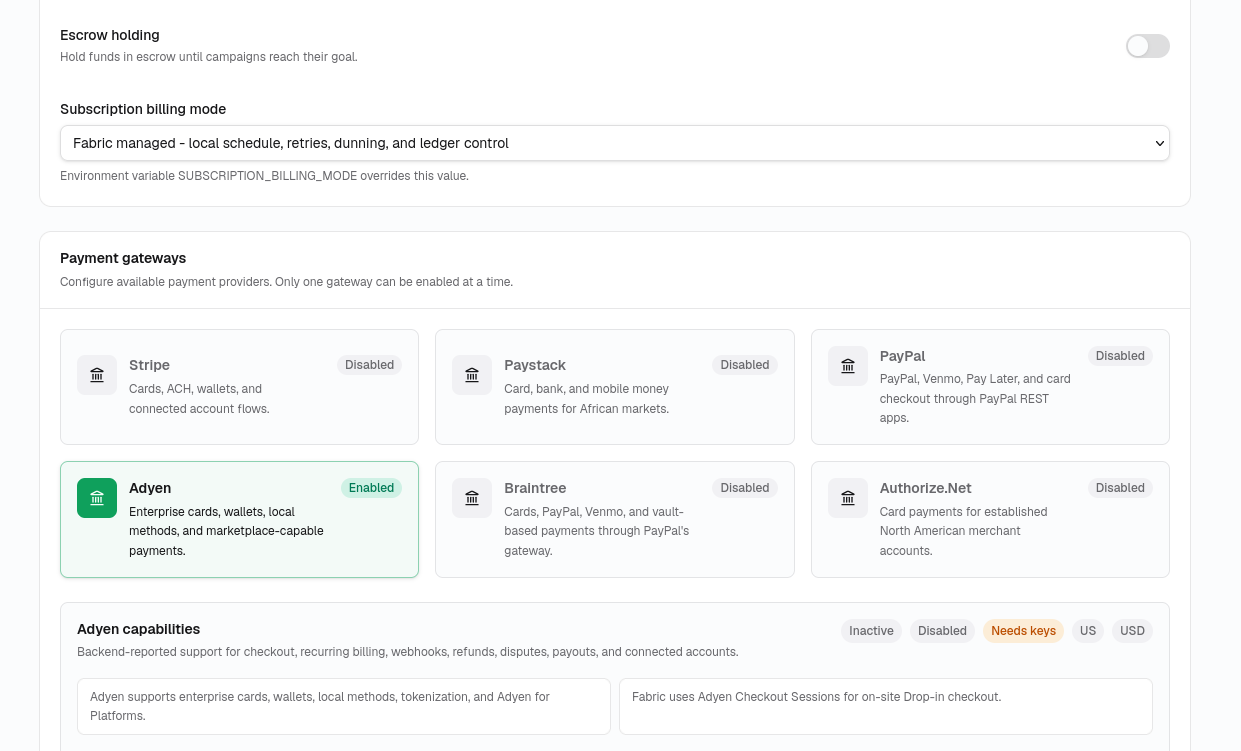The image size is (1241, 751).
Task: Click the SUBSCRIPTION_BILLING_MODE environment variable note
Action: (x=264, y=176)
